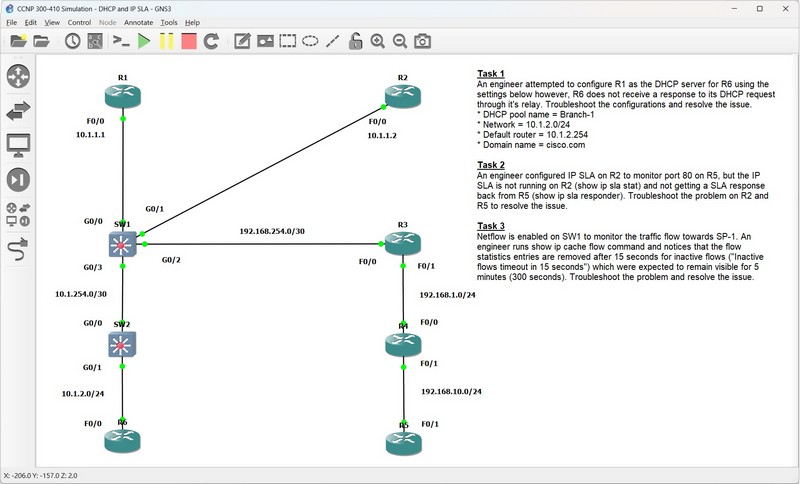This screenshot has width=800, height=484.
Task: Click the 10.1.1.2 address label
Action: 382,135
